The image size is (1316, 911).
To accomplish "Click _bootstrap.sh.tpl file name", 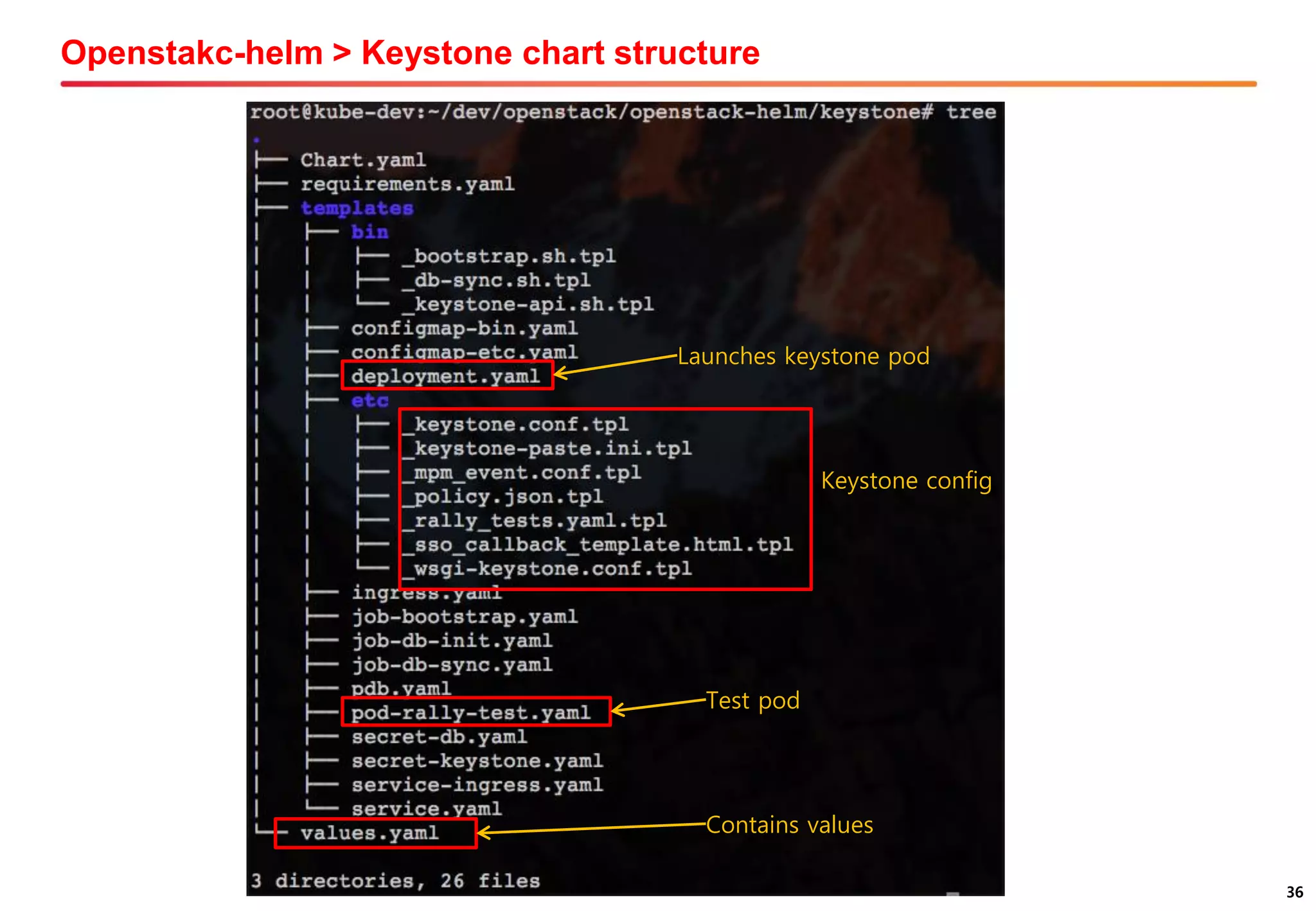I will click(508, 256).
